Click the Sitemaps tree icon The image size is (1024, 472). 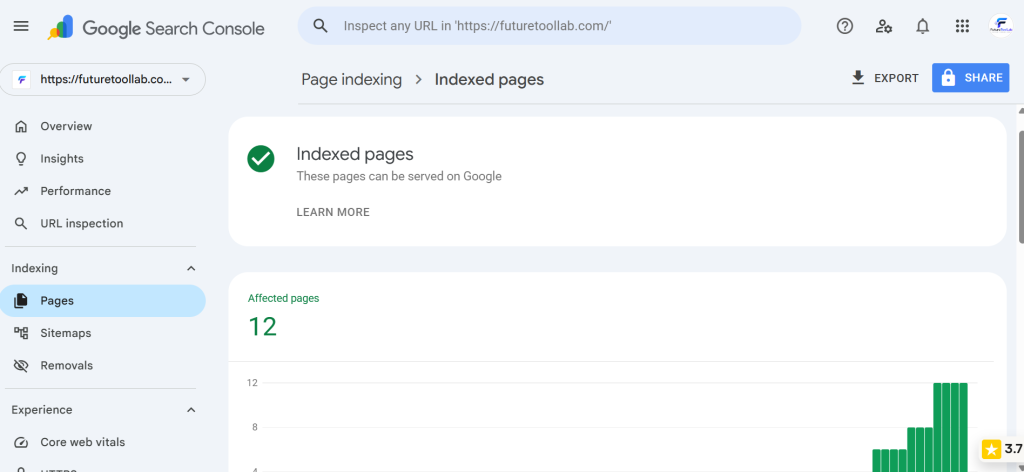pos(21,333)
